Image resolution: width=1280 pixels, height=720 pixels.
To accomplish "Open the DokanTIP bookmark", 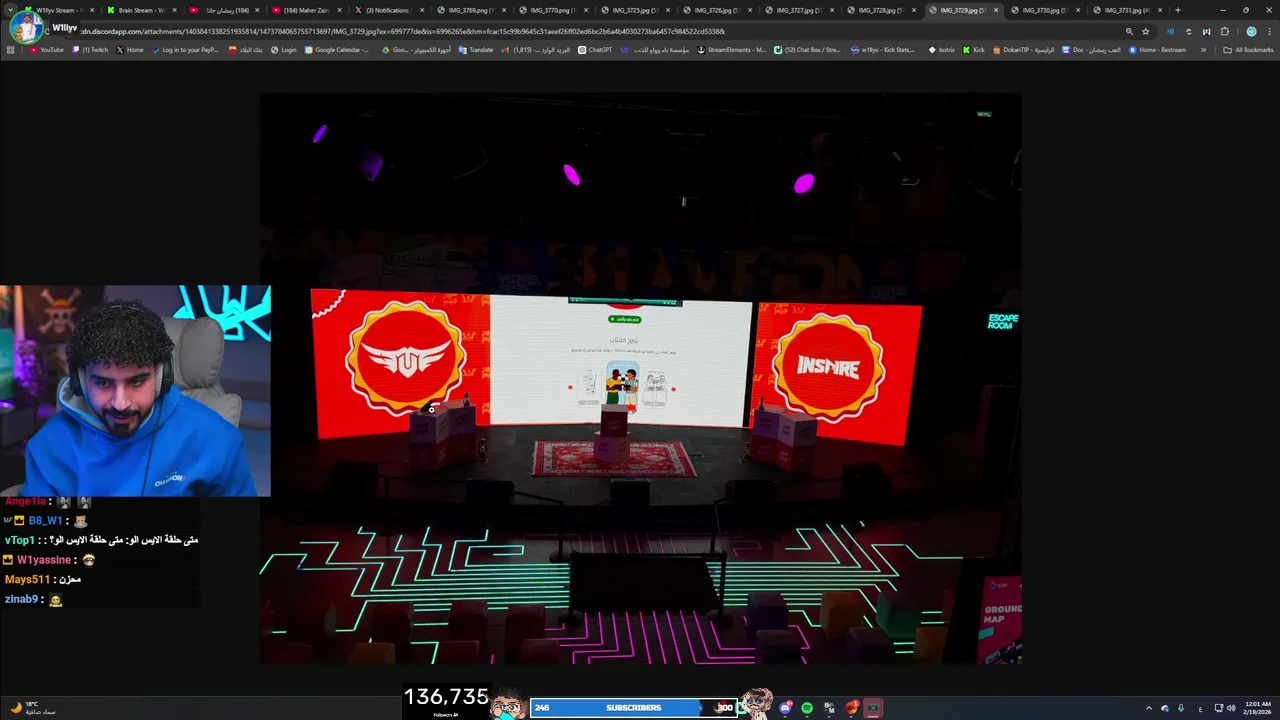I will coord(1024,50).
